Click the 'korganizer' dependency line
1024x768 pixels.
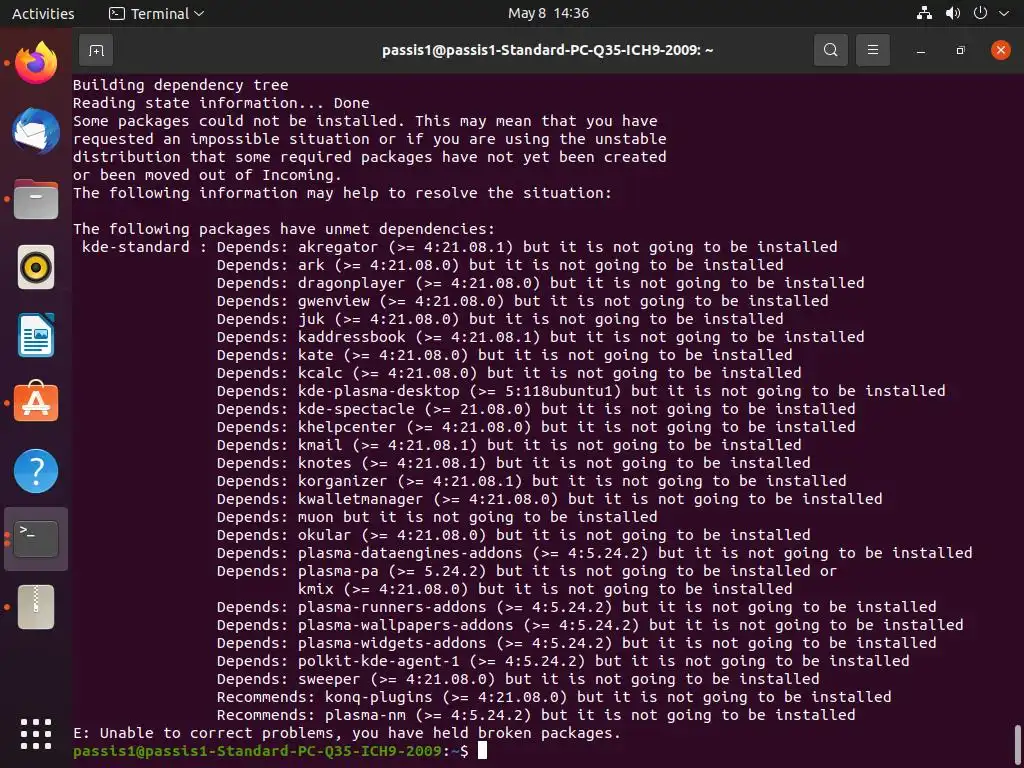532,481
